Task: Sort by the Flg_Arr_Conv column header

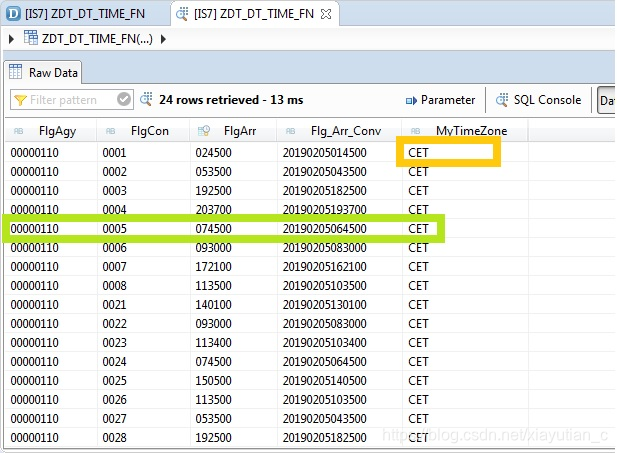Action: (339, 131)
